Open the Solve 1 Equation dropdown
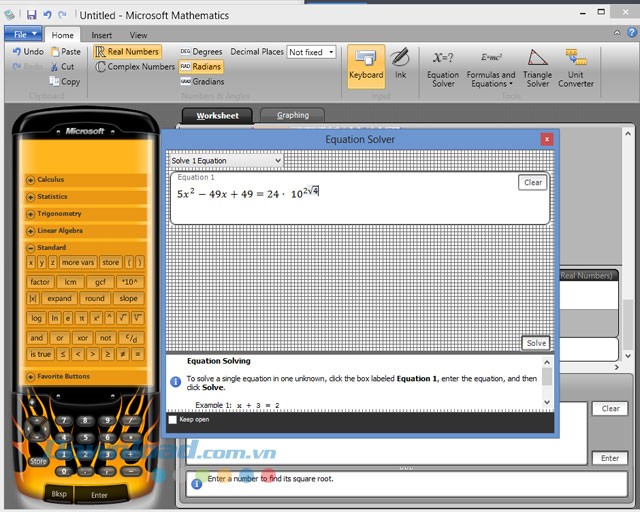Image resolution: width=640 pixels, height=512 pixels. pos(226,160)
